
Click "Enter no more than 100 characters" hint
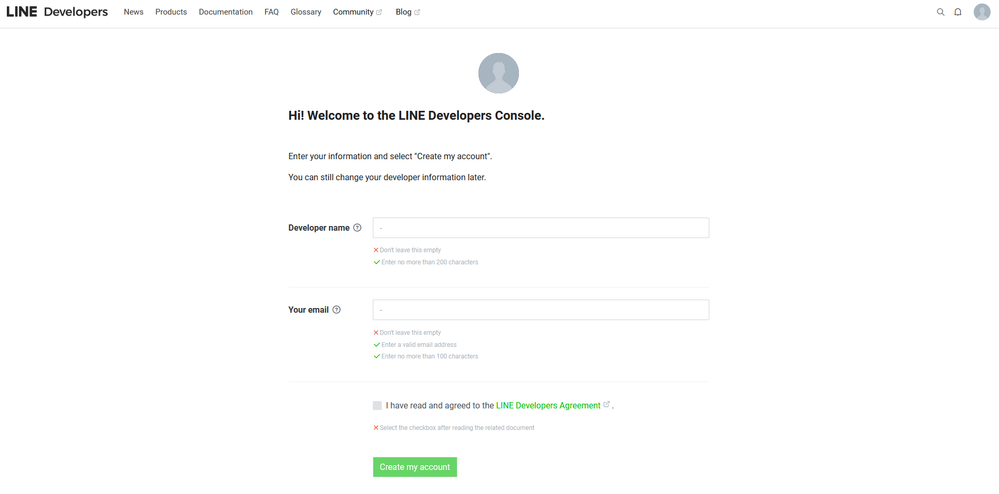coord(429,356)
